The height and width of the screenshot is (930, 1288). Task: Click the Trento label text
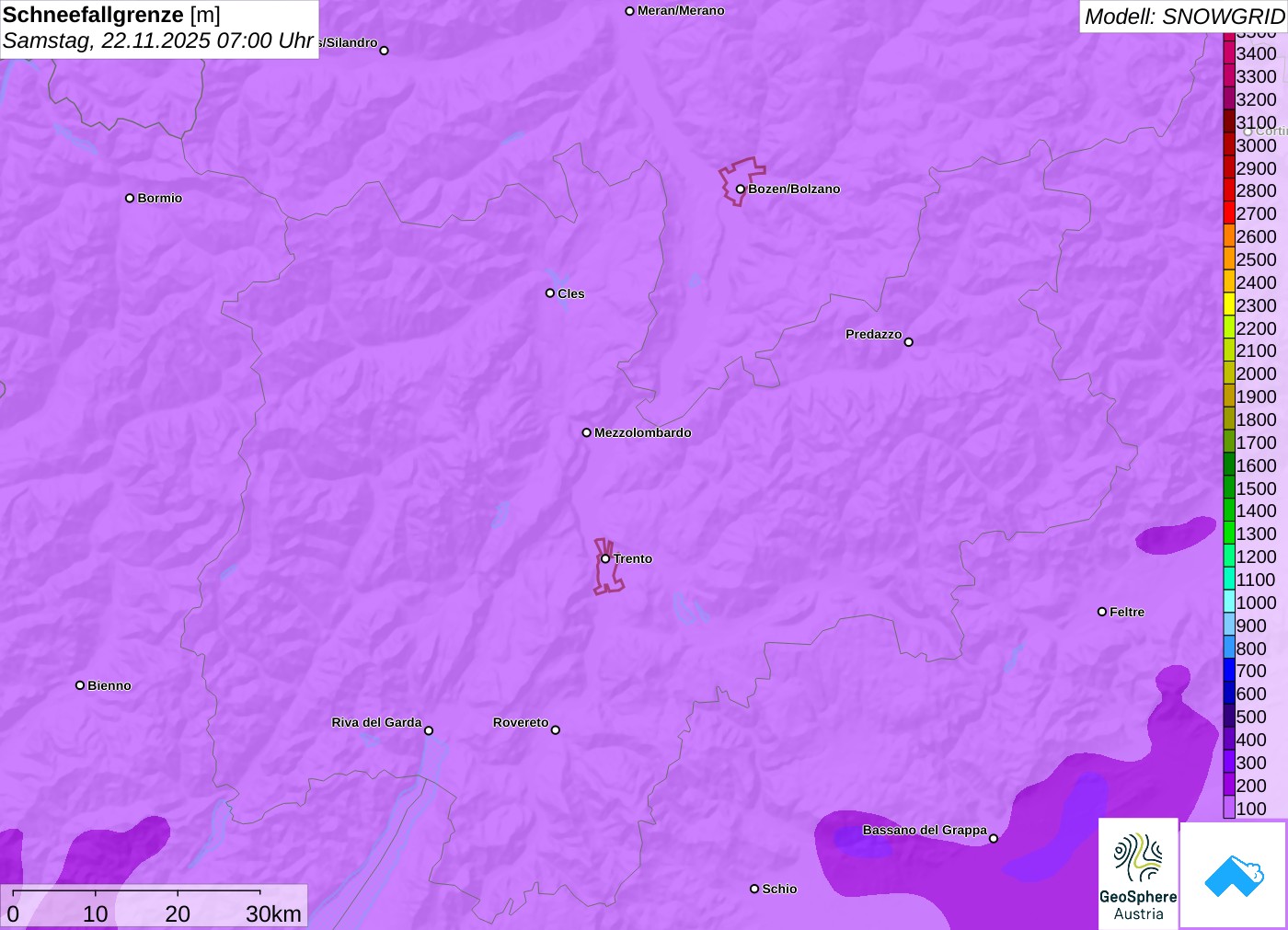coord(633,558)
